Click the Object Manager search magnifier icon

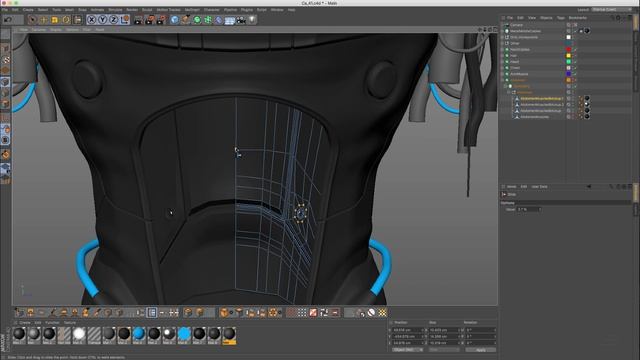[611, 18]
